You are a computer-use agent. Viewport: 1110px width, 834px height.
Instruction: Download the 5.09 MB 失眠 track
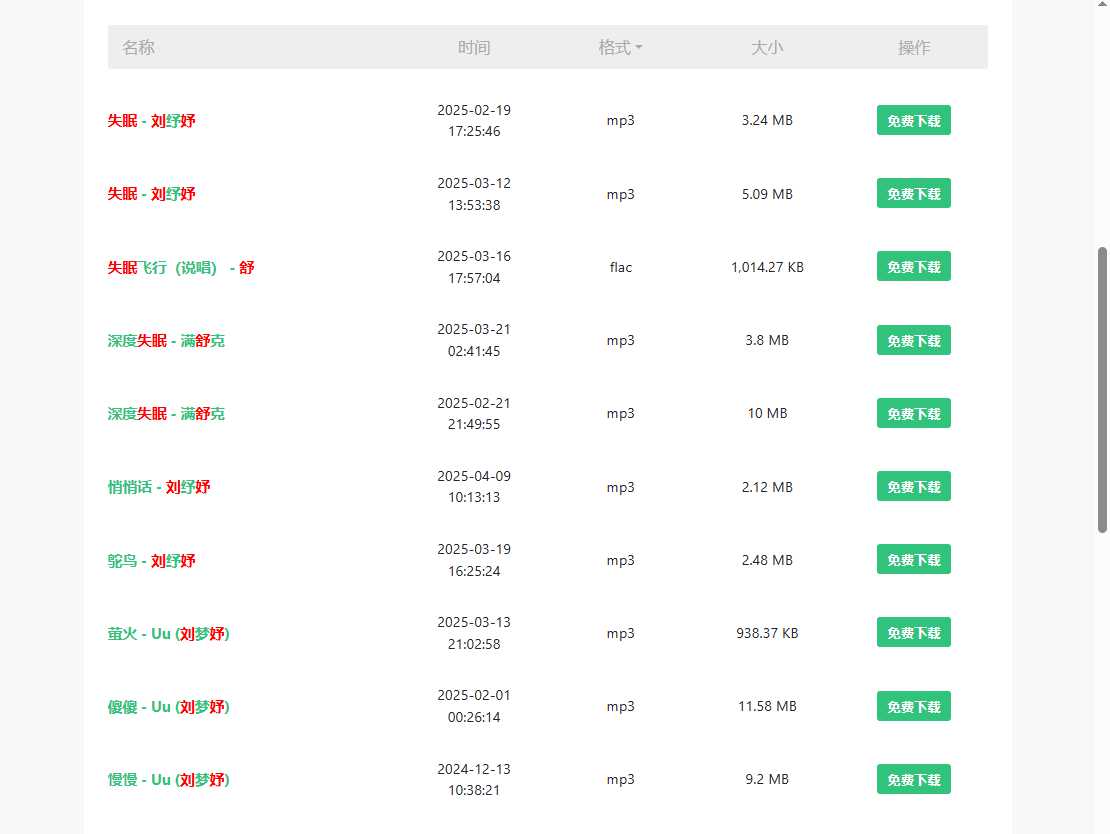913,193
